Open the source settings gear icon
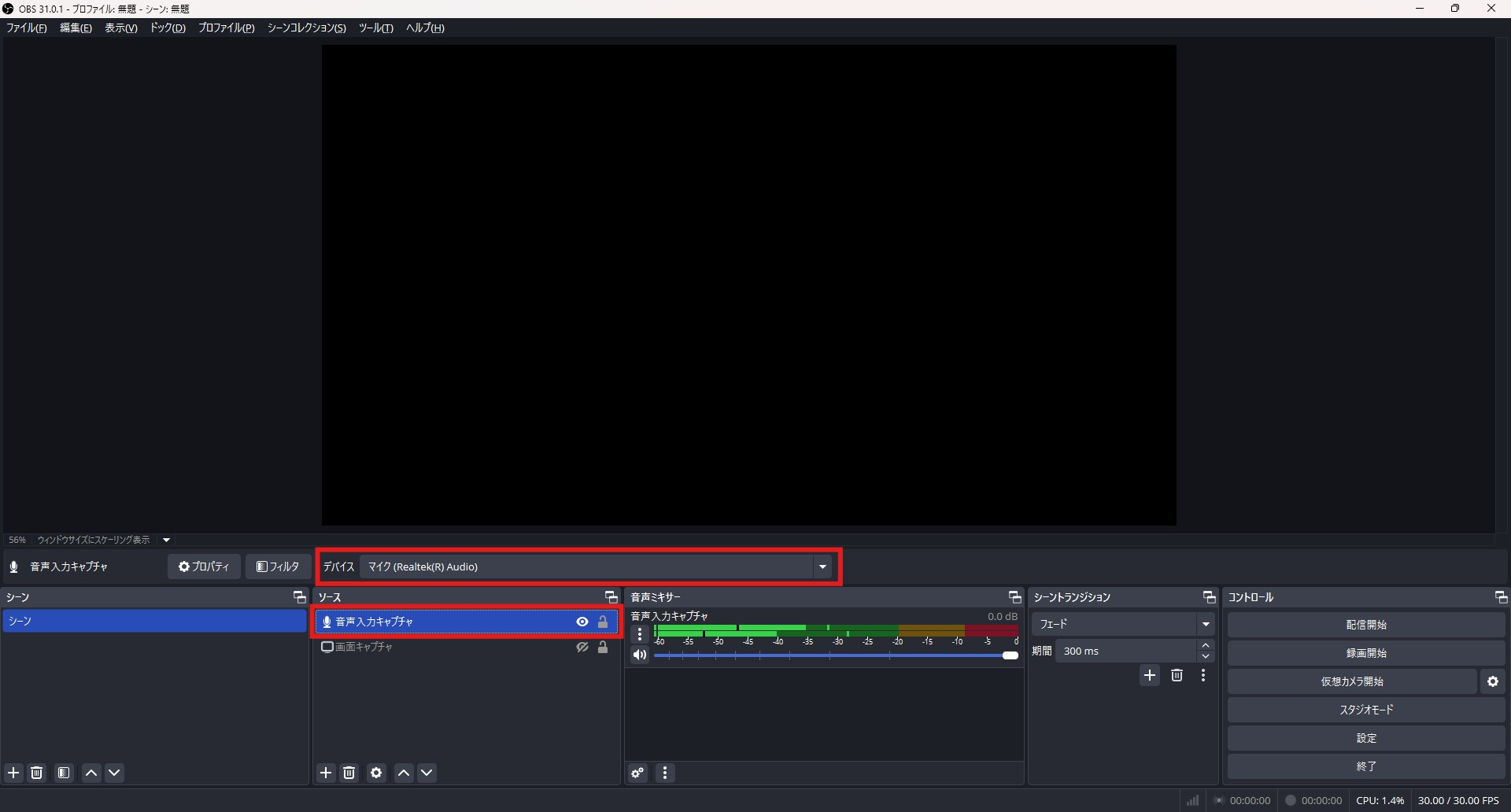The width and height of the screenshot is (1511, 812). tap(376, 773)
